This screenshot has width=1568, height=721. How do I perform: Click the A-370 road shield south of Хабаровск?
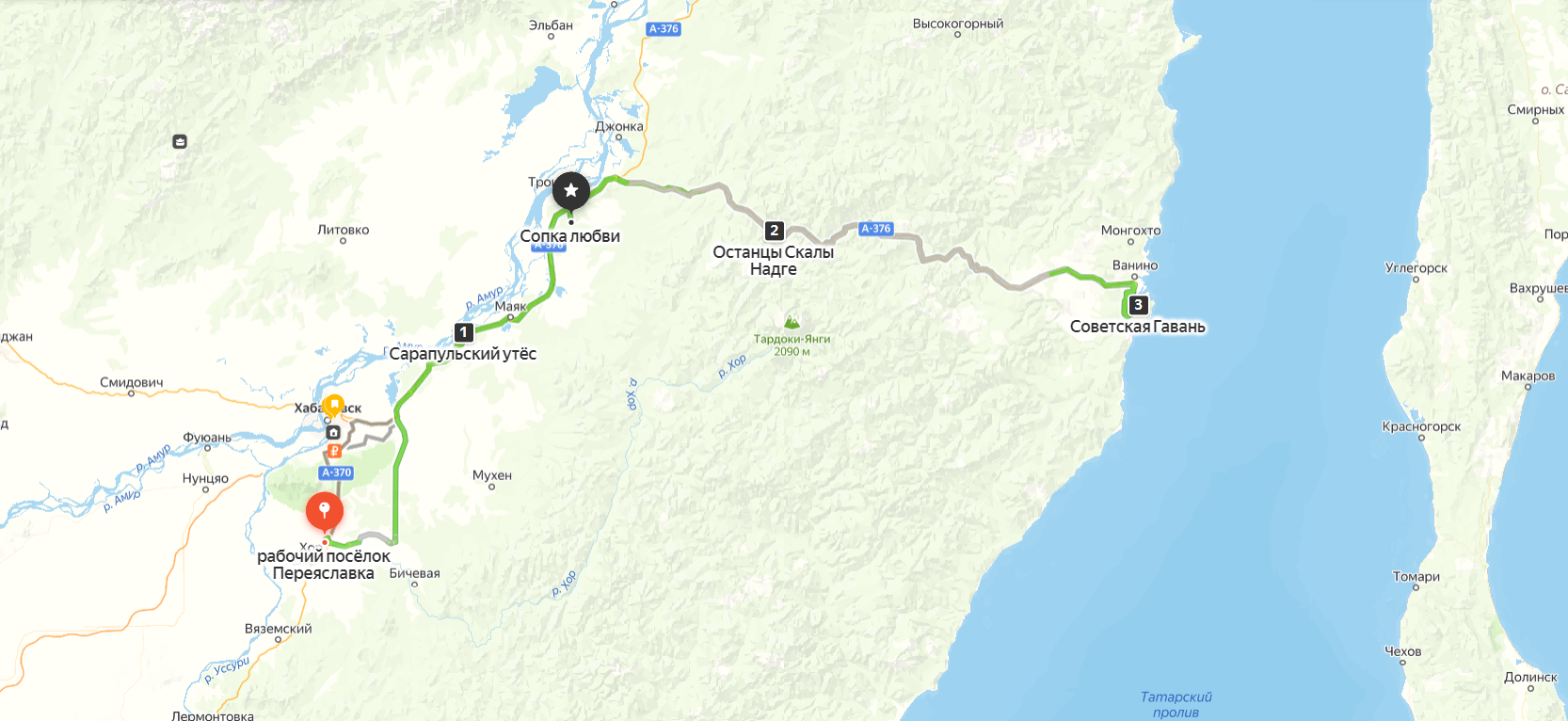click(336, 473)
